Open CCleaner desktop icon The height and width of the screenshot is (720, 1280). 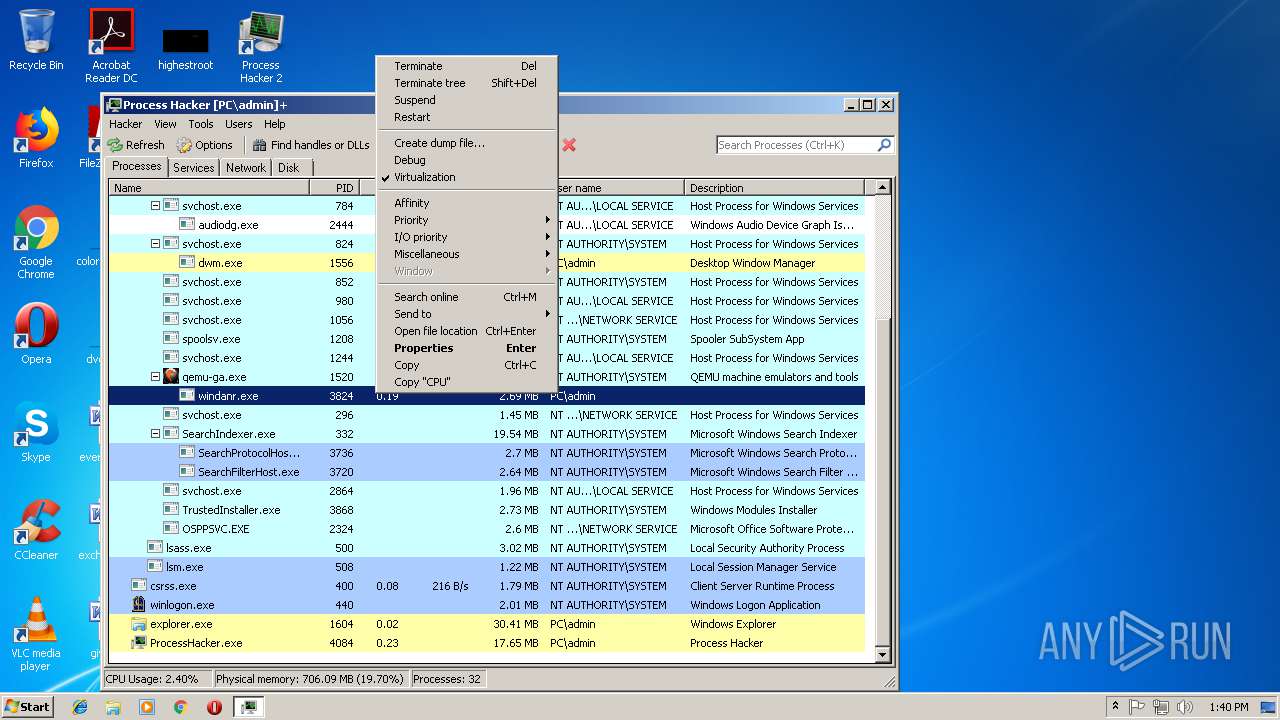pos(36,530)
